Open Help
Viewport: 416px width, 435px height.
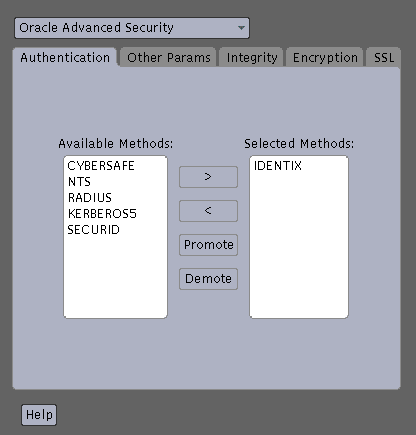tap(39, 415)
